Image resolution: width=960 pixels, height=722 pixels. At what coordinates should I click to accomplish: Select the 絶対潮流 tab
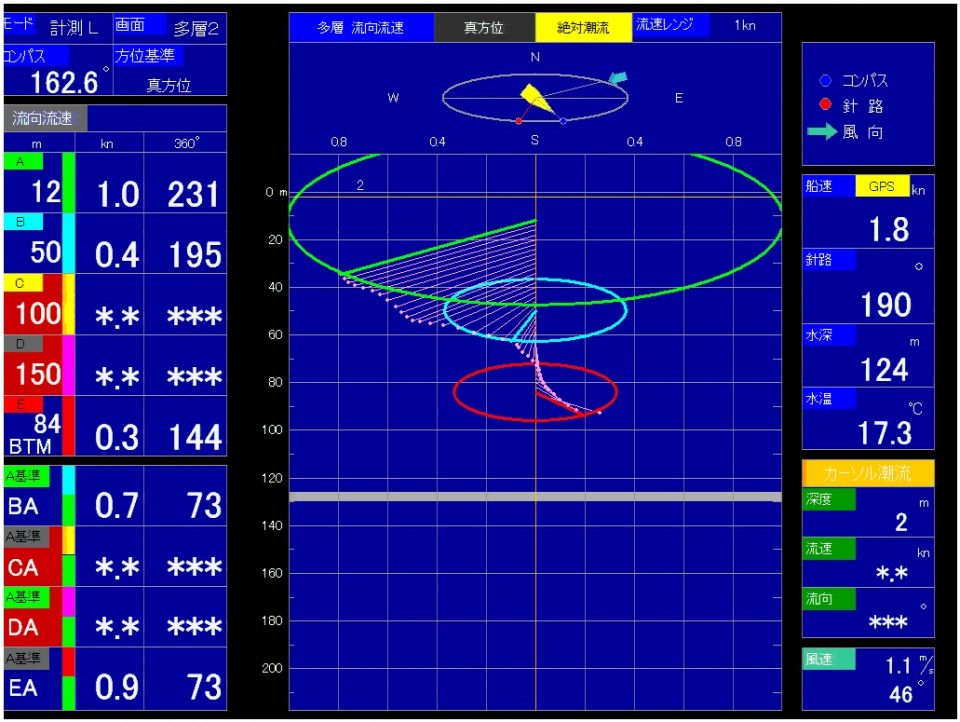tap(583, 27)
